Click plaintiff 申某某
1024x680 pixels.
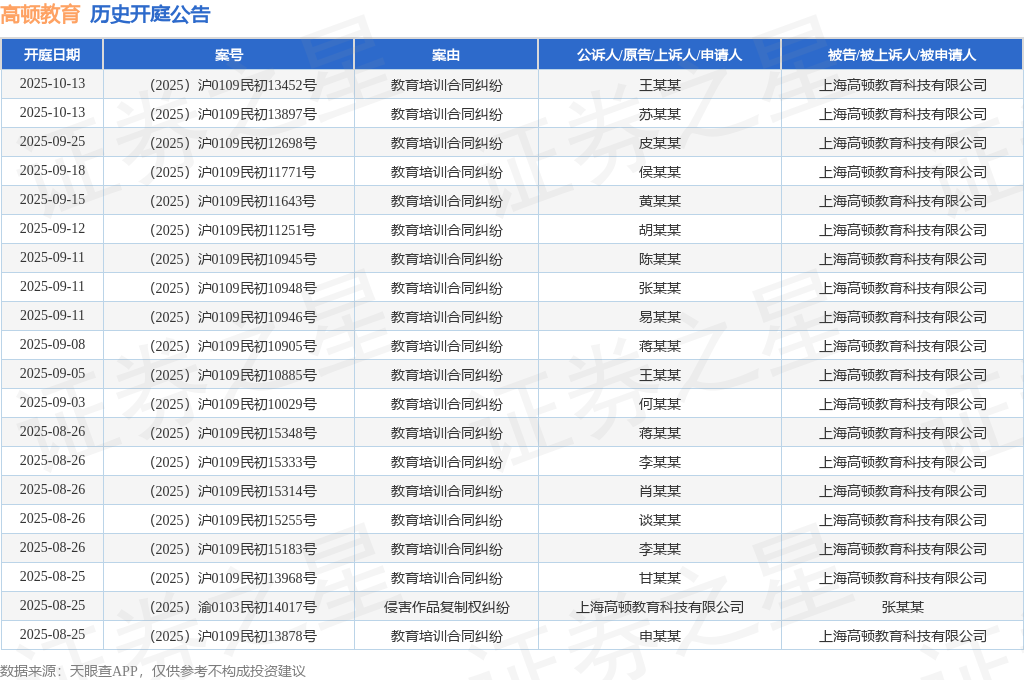pos(660,636)
